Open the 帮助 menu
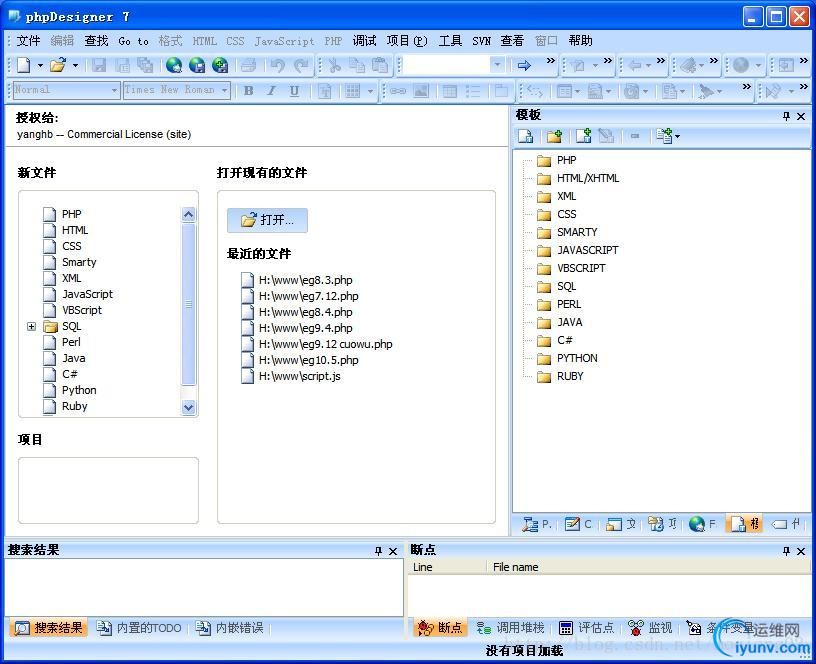Image resolution: width=816 pixels, height=664 pixels. click(x=580, y=41)
